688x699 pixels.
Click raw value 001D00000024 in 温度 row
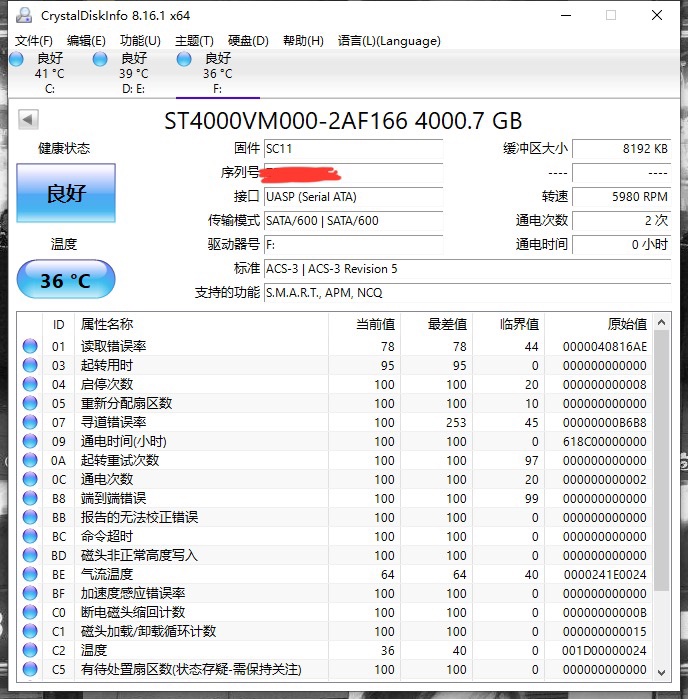(604, 650)
